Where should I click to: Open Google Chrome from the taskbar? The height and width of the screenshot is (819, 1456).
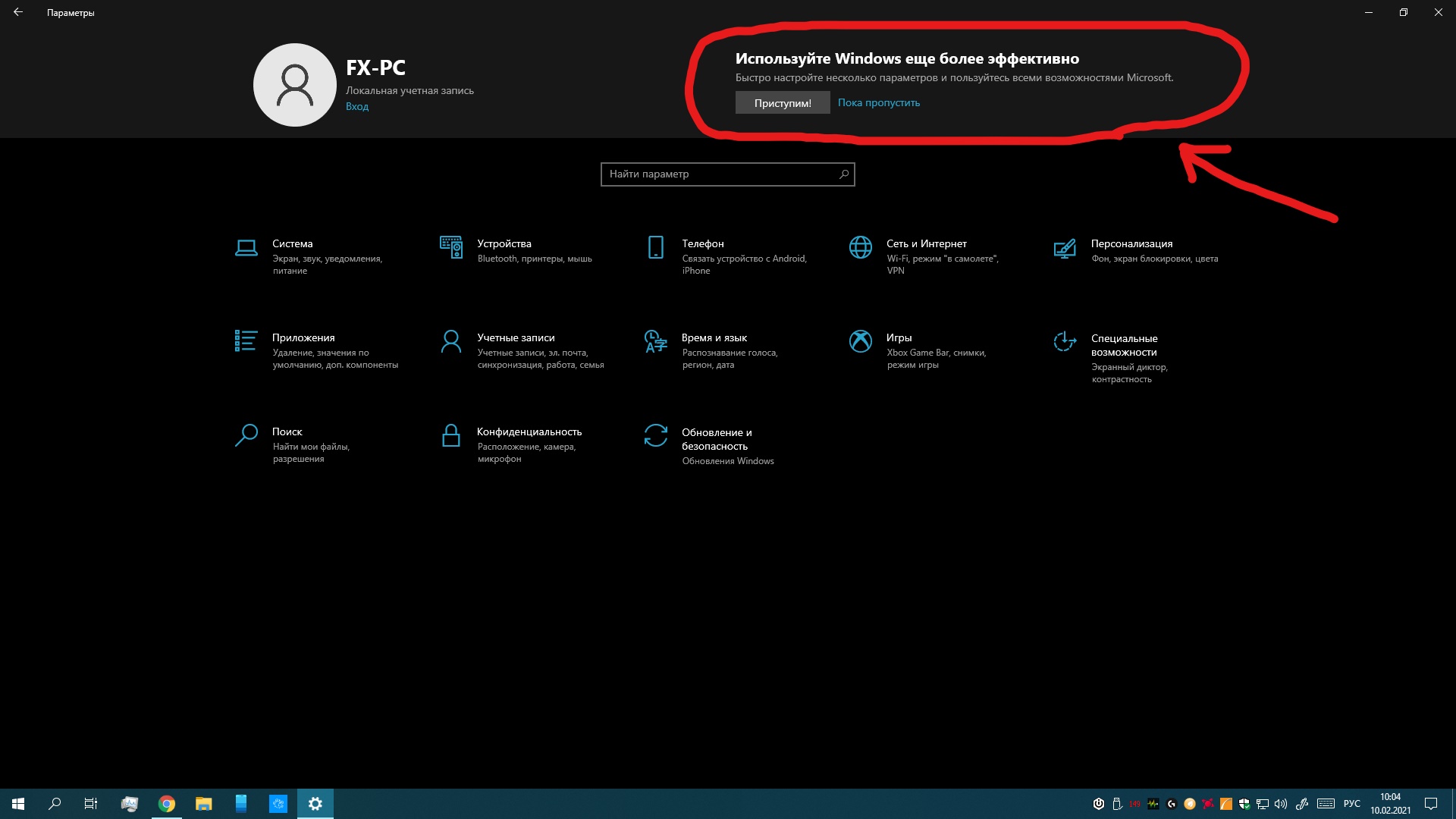click(167, 804)
